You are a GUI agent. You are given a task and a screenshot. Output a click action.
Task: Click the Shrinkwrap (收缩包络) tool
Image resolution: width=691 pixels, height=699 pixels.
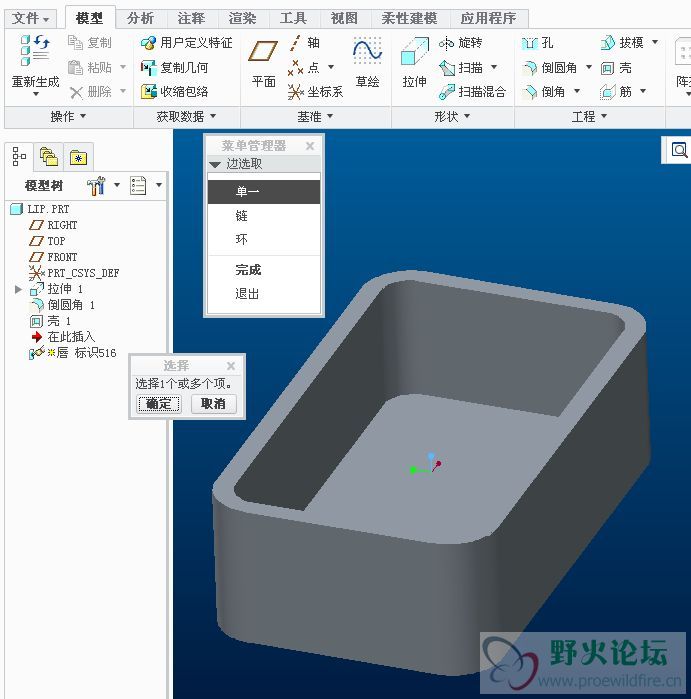pos(174,91)
